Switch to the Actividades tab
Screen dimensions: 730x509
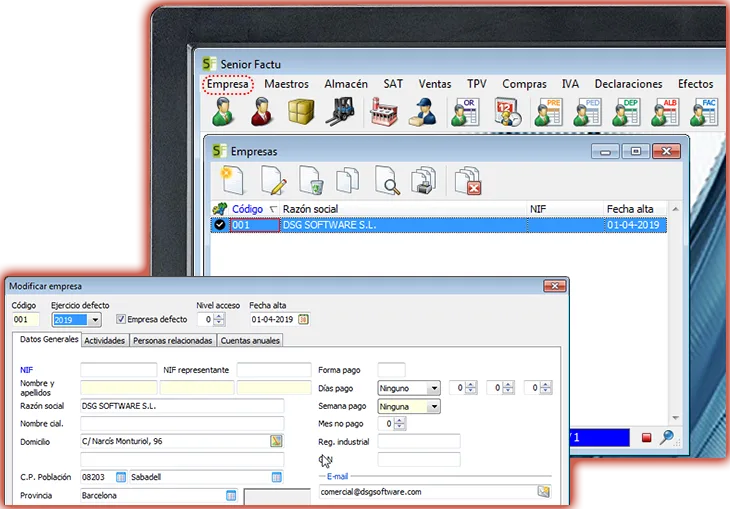click(105, 340)
